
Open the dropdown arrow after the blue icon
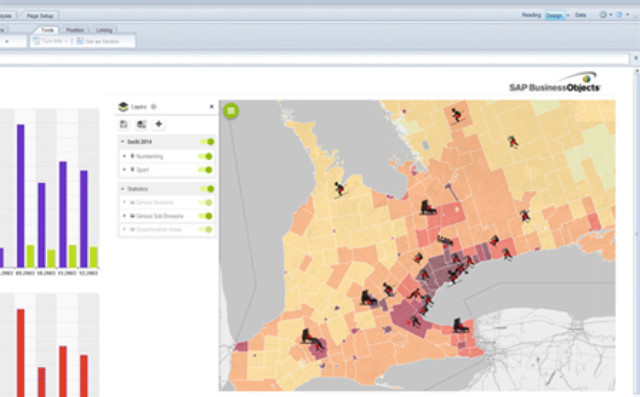[x=627, y=15]
